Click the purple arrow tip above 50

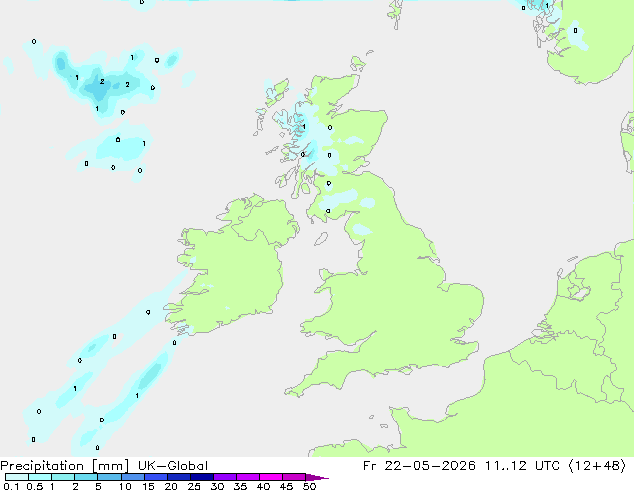(317, 477)
